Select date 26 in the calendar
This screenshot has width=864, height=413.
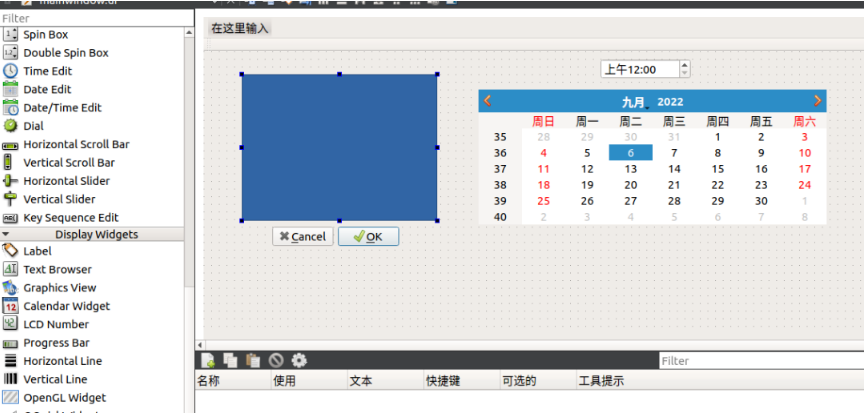587,201
